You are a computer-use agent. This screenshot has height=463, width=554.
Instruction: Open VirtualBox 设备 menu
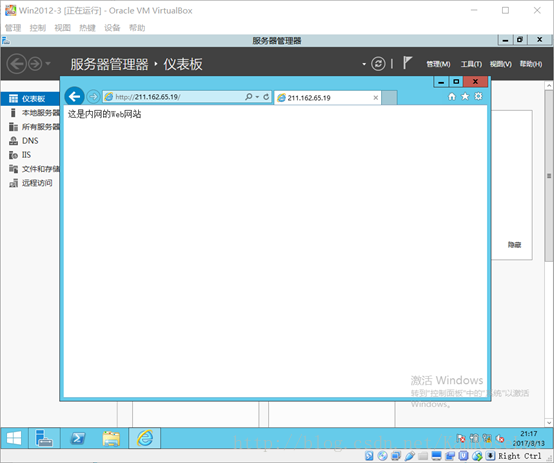point(112,28)
